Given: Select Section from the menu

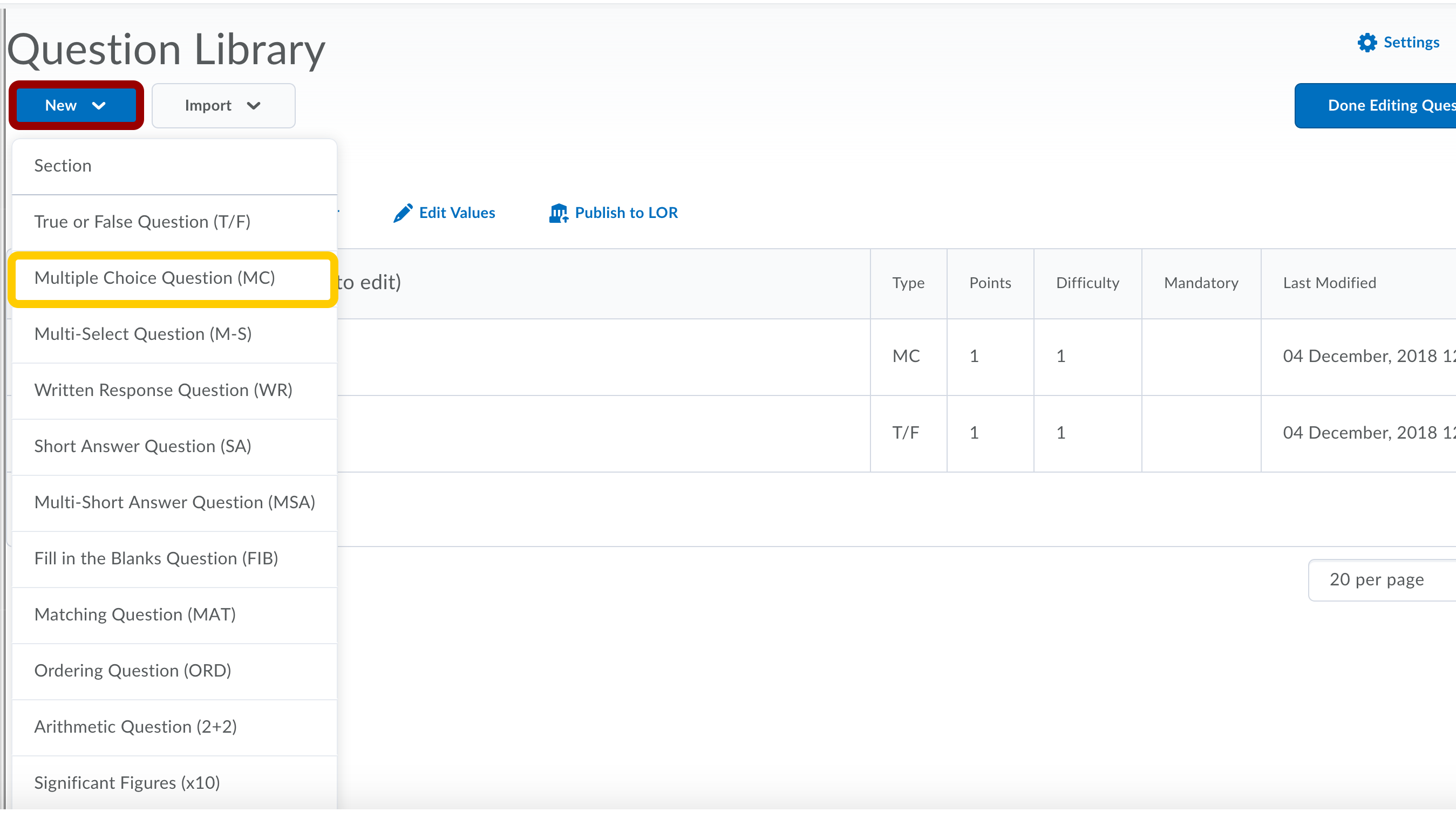Looking at the screenshot, I should [x=62, y=166].
